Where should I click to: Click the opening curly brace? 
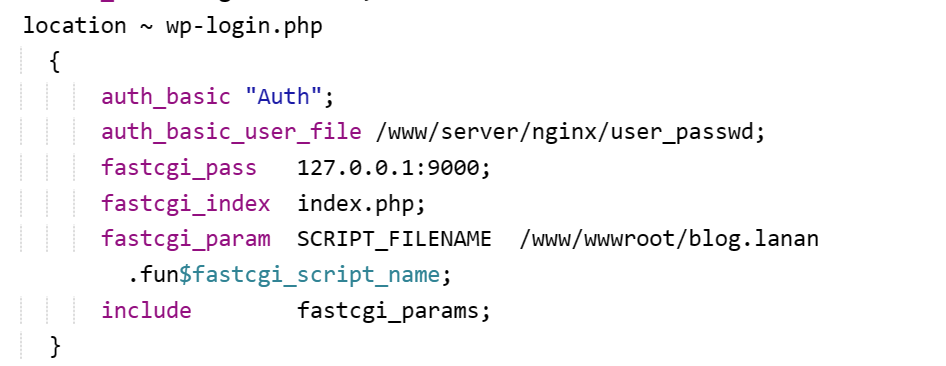click(55, 62)
